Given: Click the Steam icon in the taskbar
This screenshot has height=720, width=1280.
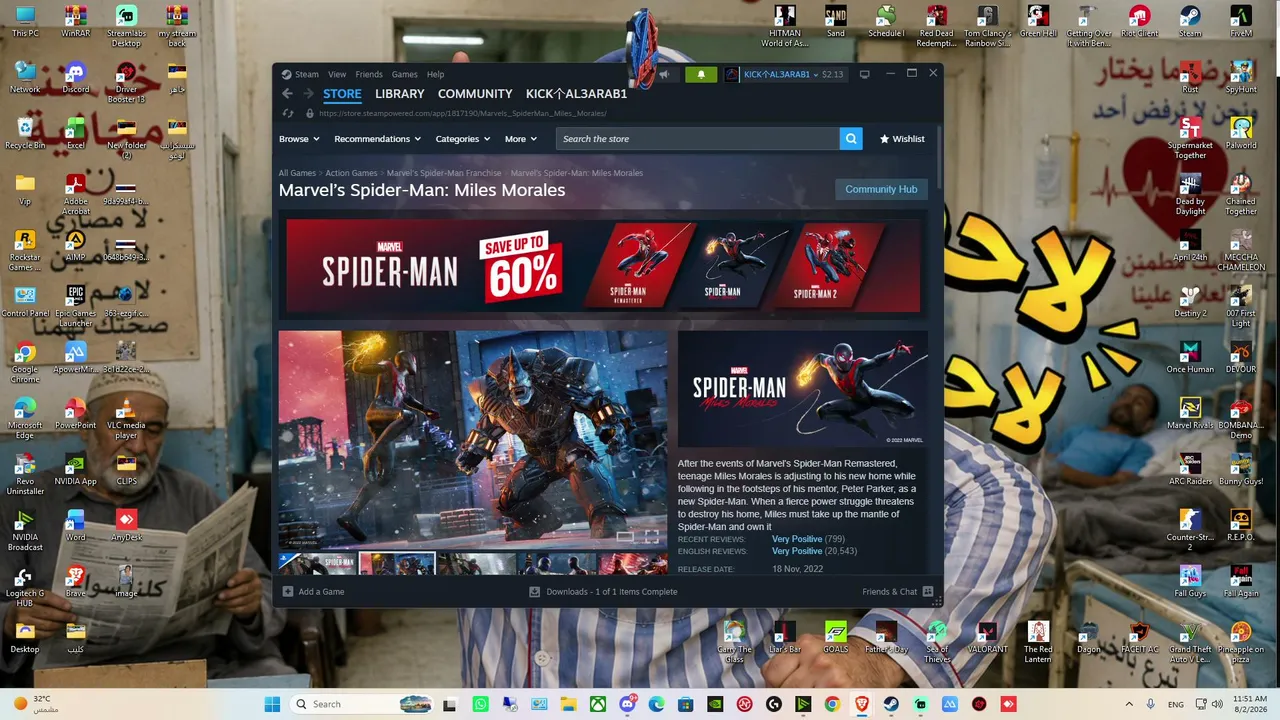Looking at the screenshot, I should pos(891,704).
